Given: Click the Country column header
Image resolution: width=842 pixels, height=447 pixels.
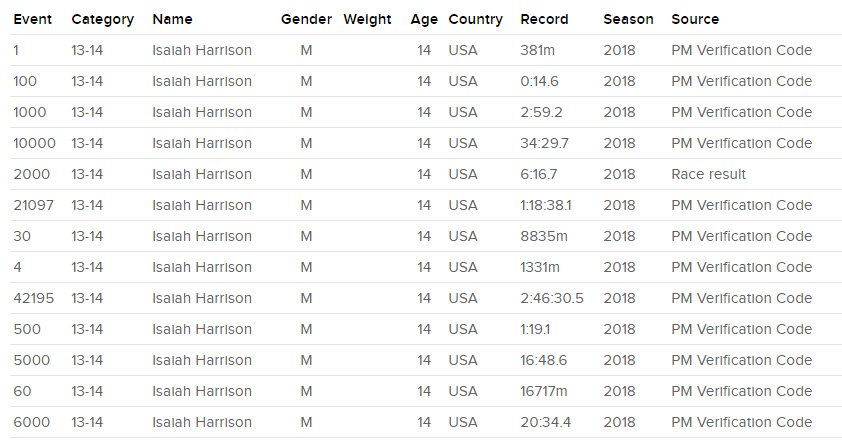Looking at the screenshot, I should [x=476, y=19].
